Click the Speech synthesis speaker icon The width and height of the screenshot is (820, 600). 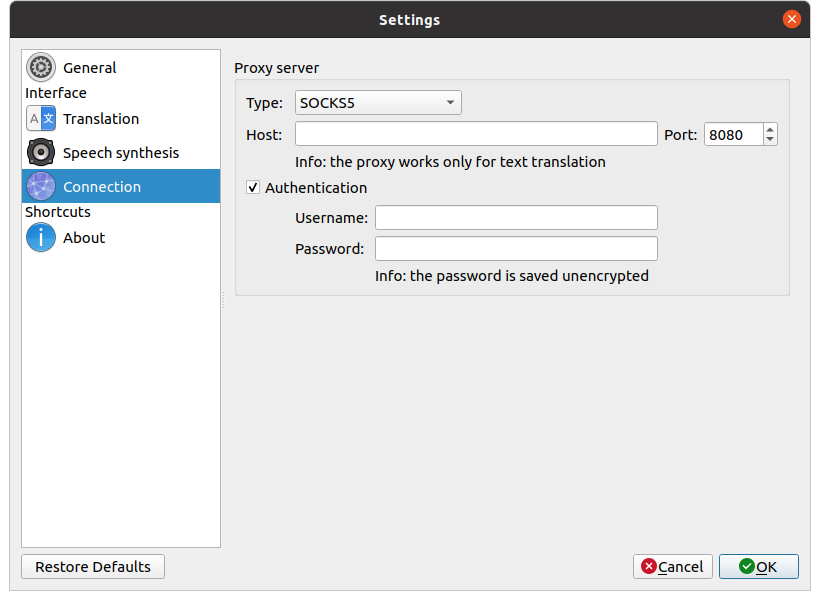coord(41,153)
